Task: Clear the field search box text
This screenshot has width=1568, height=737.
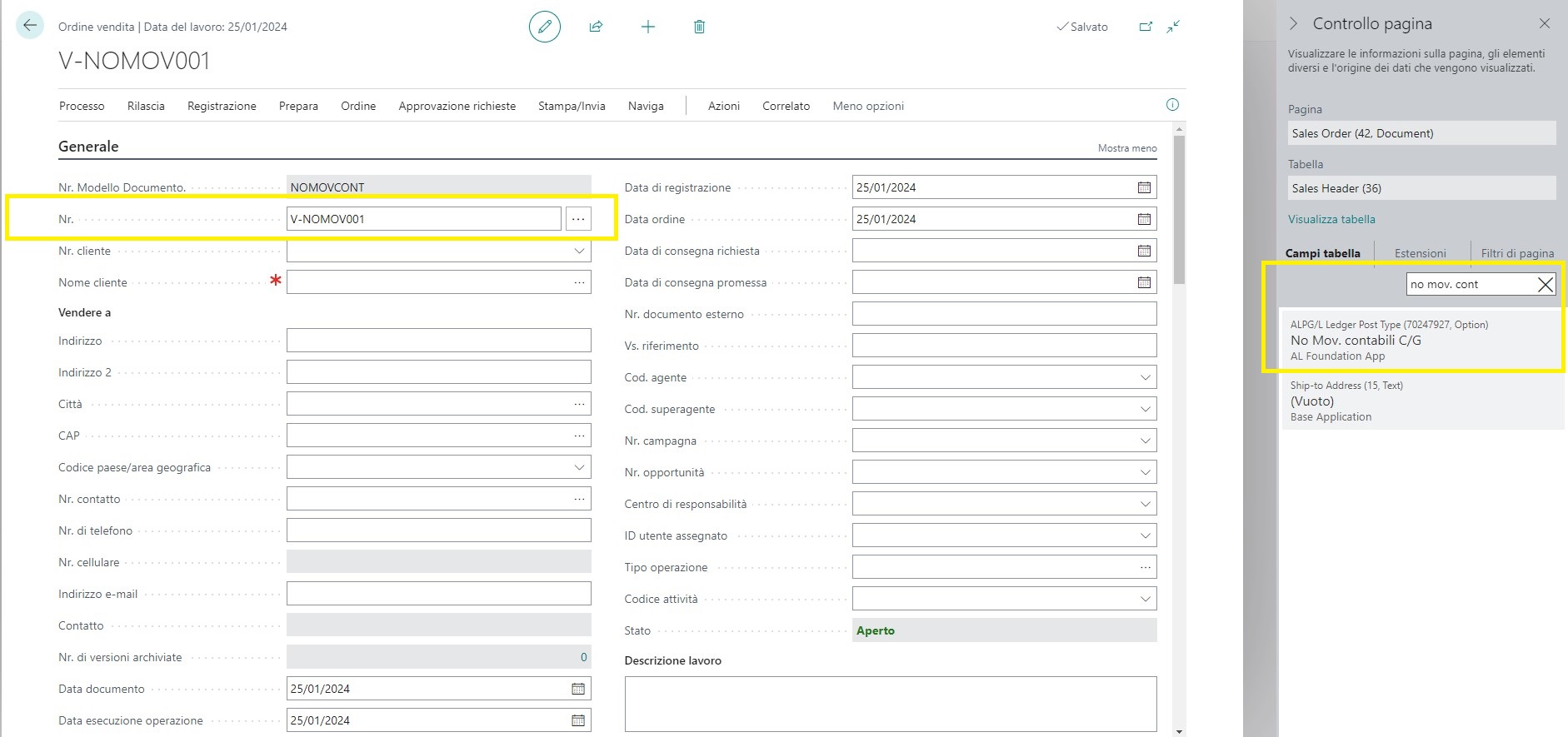Action: (1545, 285)
